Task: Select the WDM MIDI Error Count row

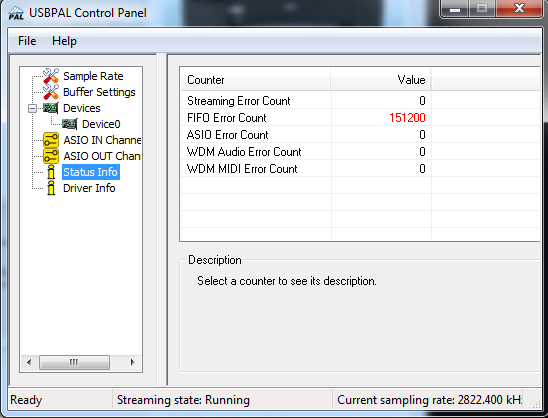Action: (360, 169)
